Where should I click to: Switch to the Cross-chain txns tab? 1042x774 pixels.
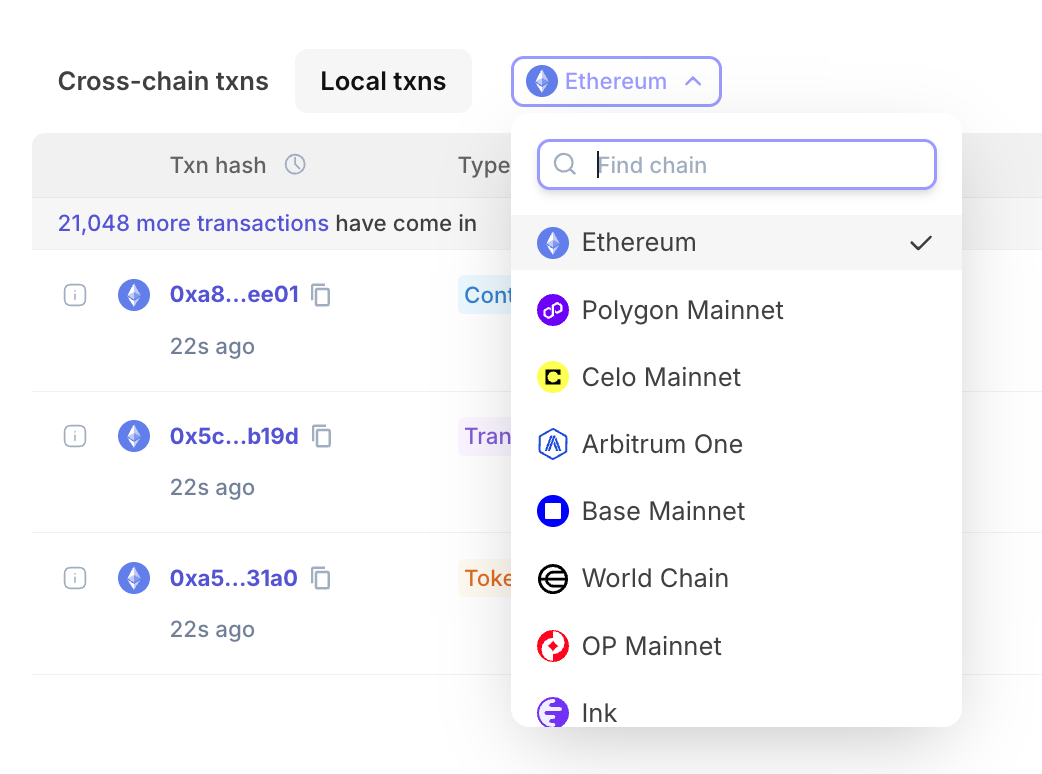point(163,81)
